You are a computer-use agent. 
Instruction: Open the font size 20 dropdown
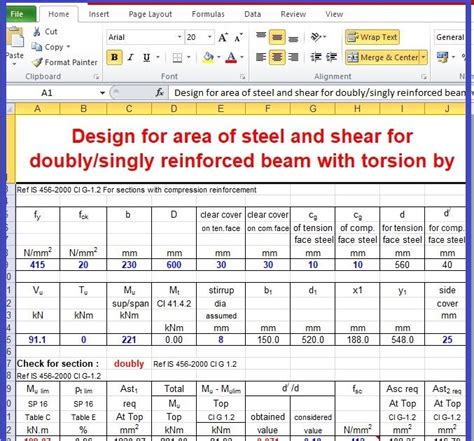coord(210,37)
